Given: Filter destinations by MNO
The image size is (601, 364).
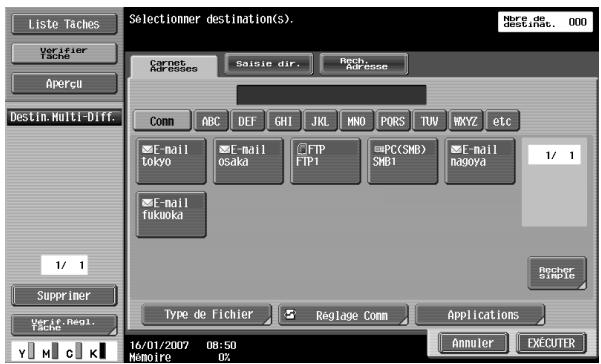Looking at the screenshot, I should click(356, 121).
